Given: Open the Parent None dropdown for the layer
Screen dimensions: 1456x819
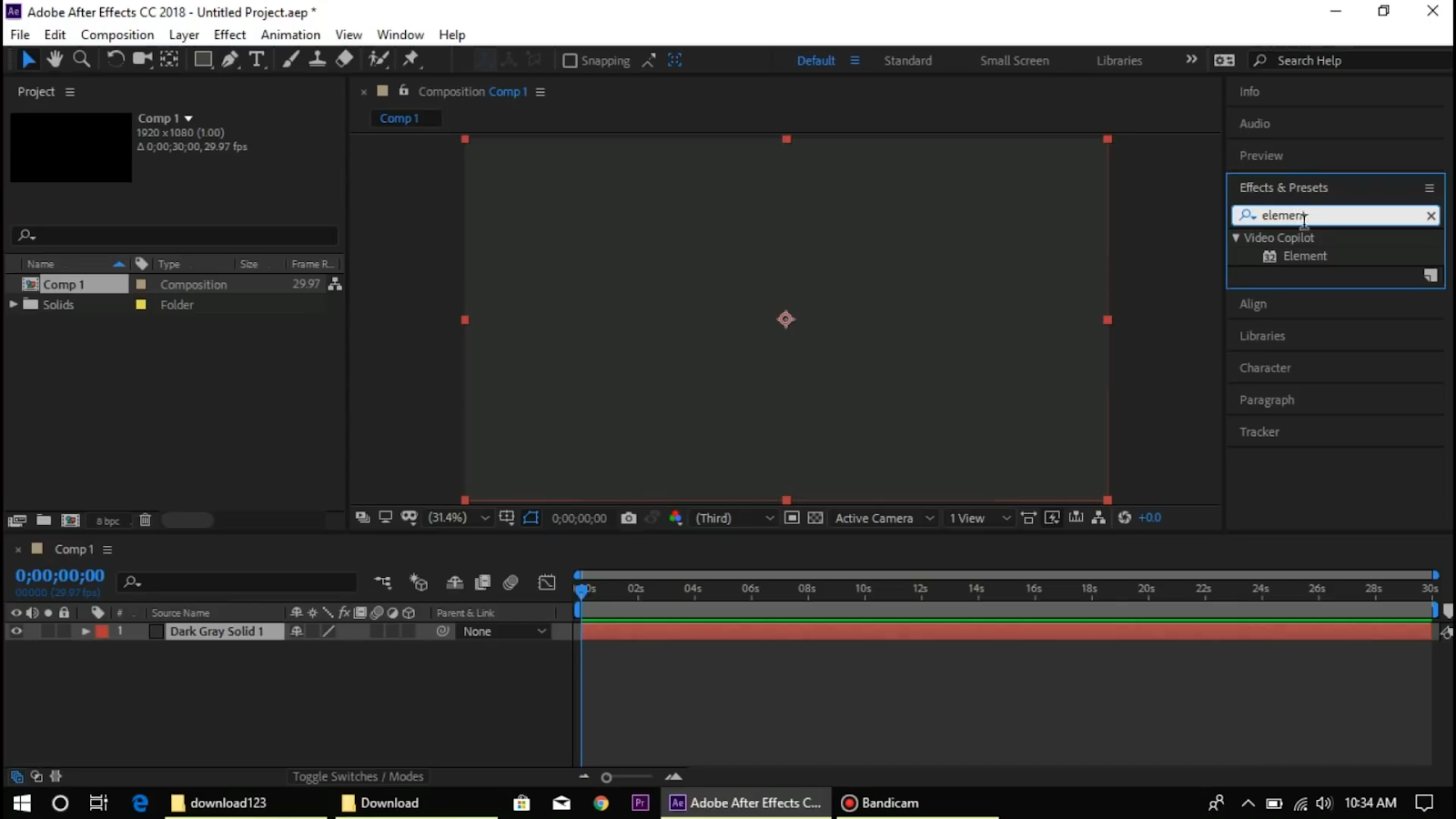Looking at the screenshot, I should click(504, 631).
